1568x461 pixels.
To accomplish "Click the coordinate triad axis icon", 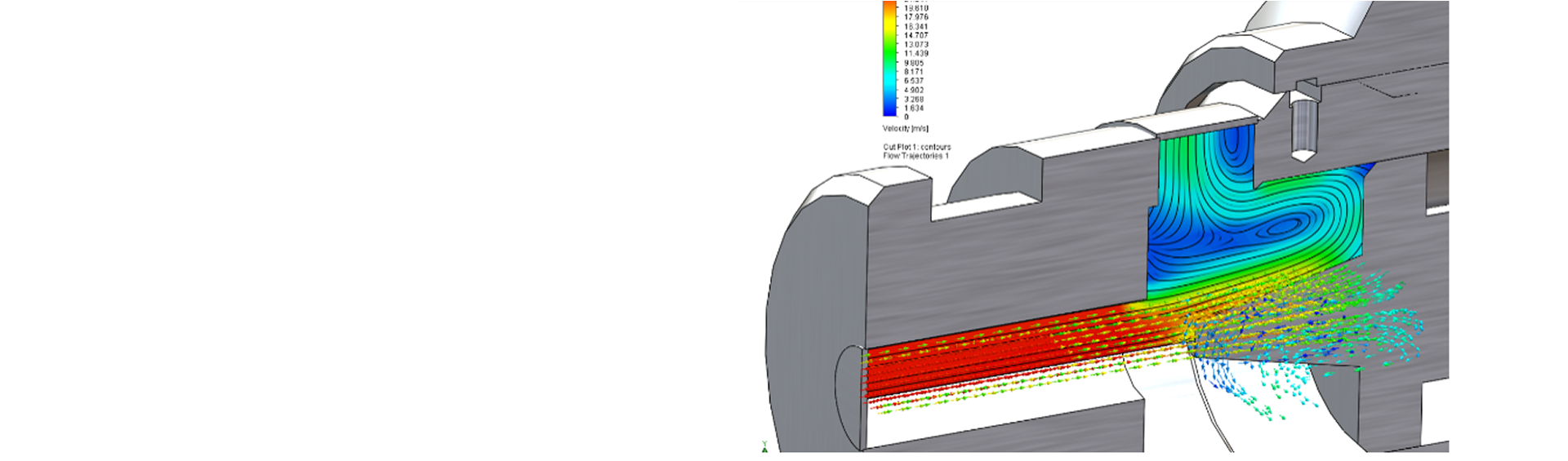I will point(765,445).
